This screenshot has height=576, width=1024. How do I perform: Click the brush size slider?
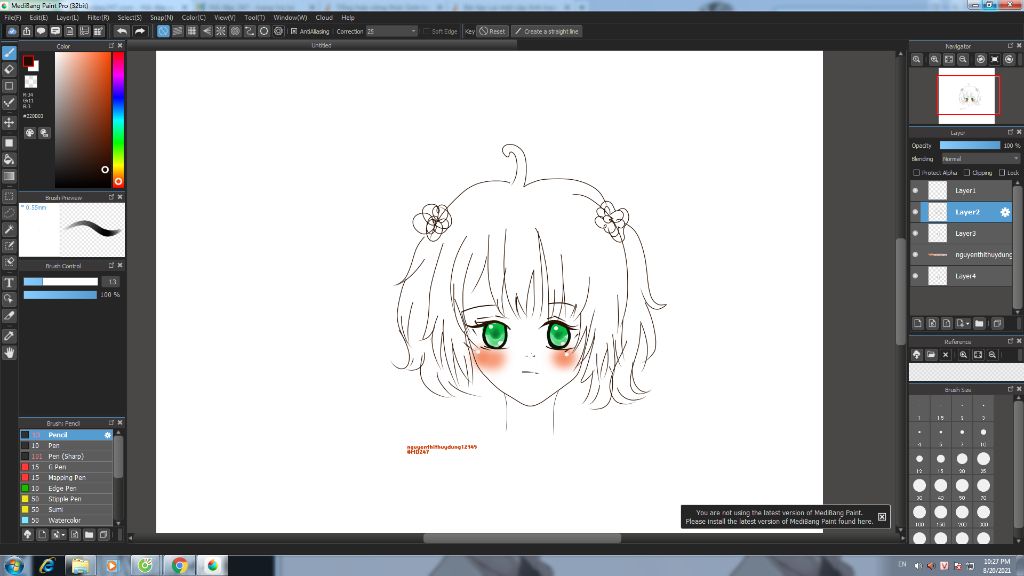pyautogui.click(x=61, y=281)
